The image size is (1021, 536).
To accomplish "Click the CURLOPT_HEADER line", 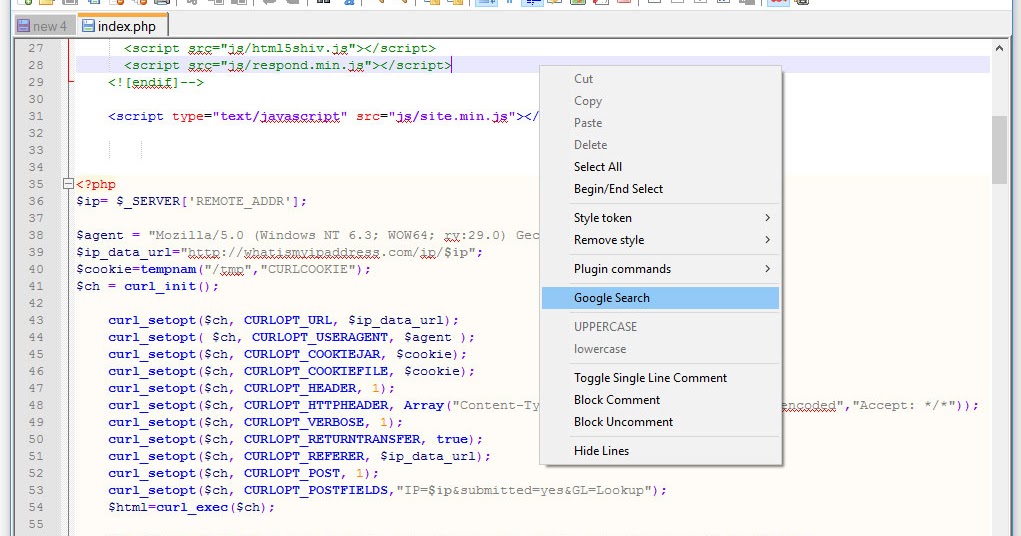I will click(x=251, y=388).
